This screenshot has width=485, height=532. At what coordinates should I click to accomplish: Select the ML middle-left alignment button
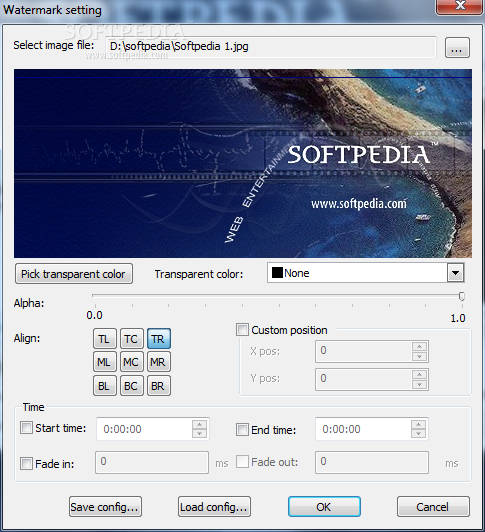(105, 362)
